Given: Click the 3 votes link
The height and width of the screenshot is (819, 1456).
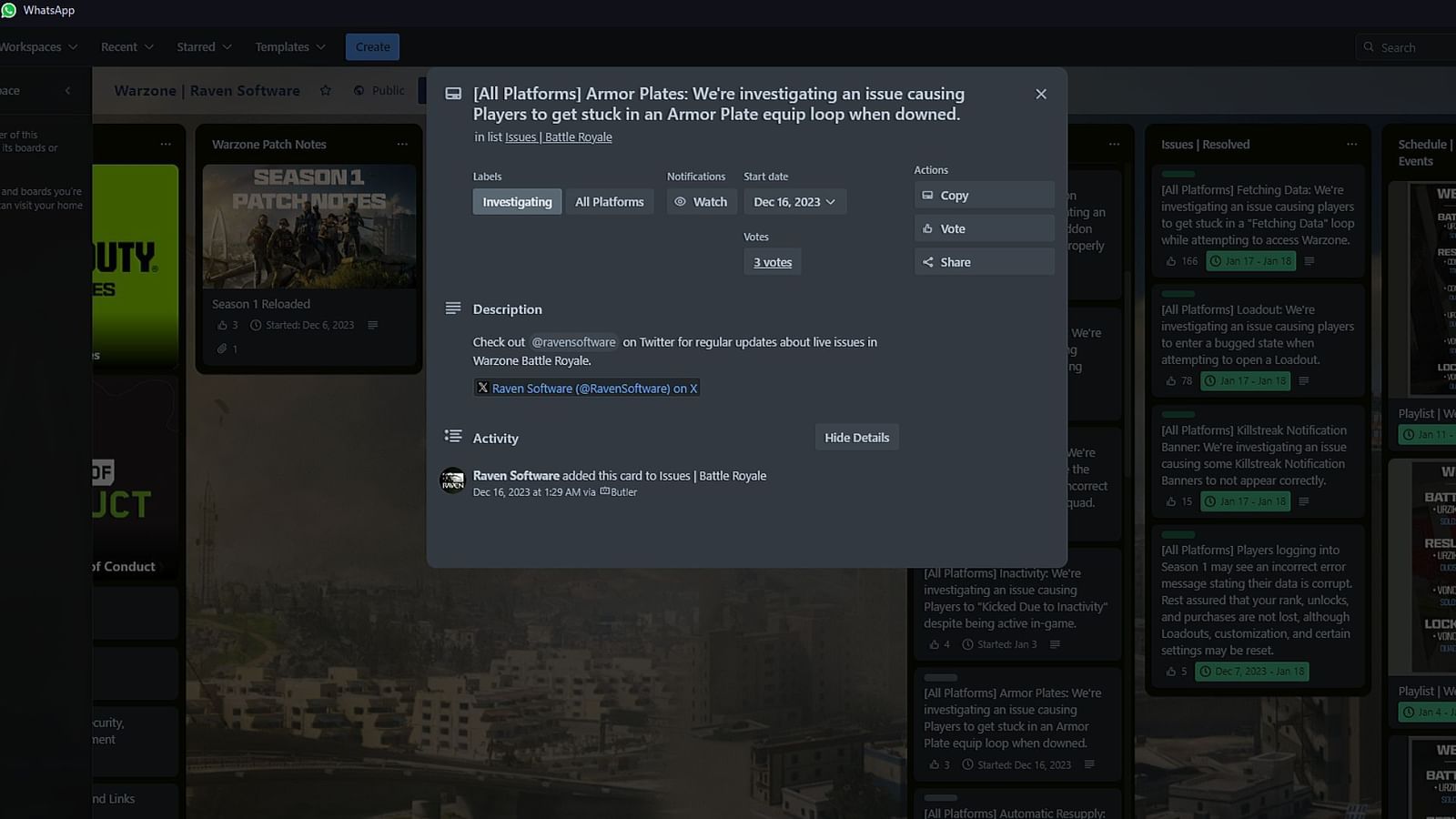Looking at the screenshot, I should pos(772,261).
